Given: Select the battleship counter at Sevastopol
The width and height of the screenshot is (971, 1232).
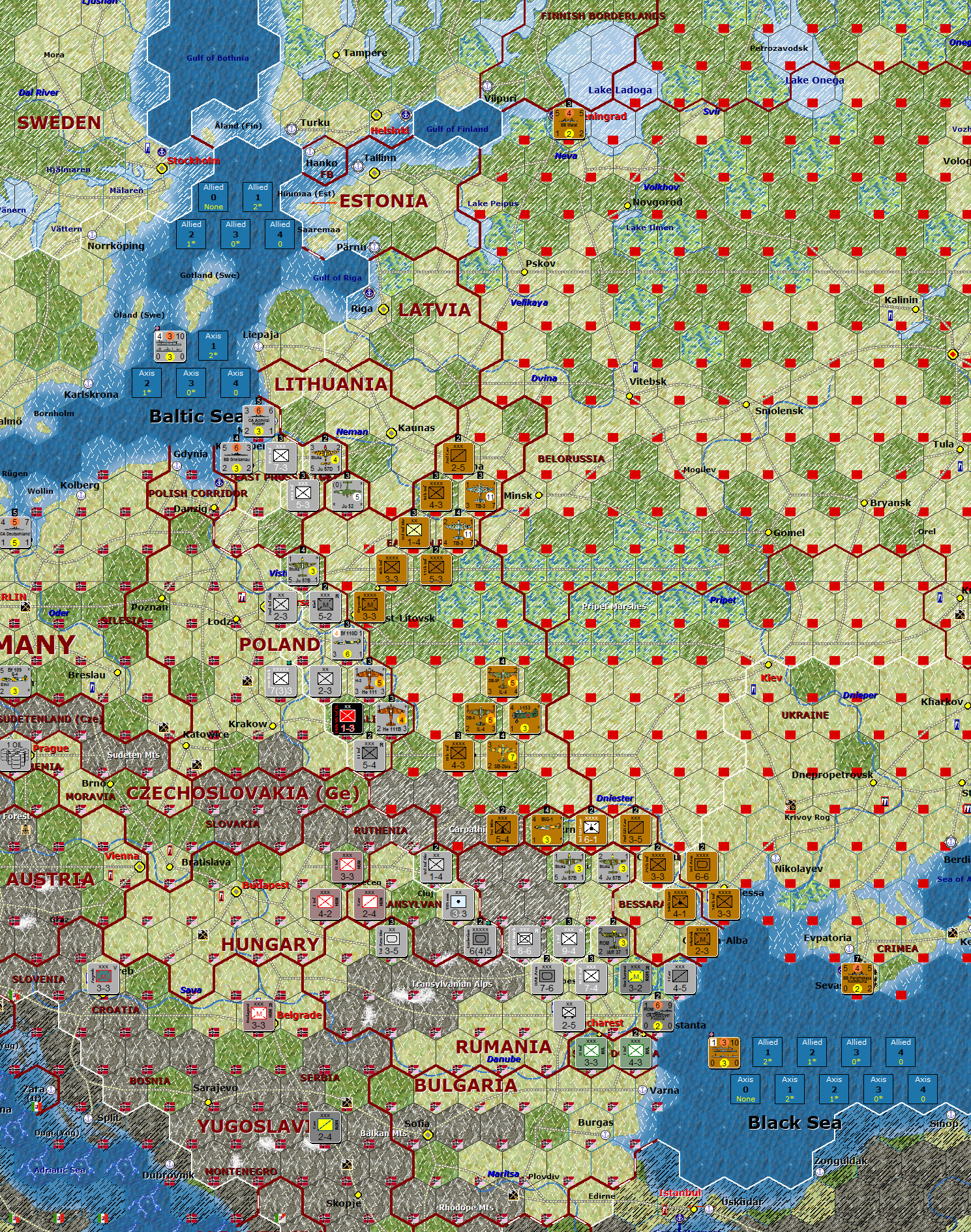Looking at the screenshot, I should click(x=858, y=978).
